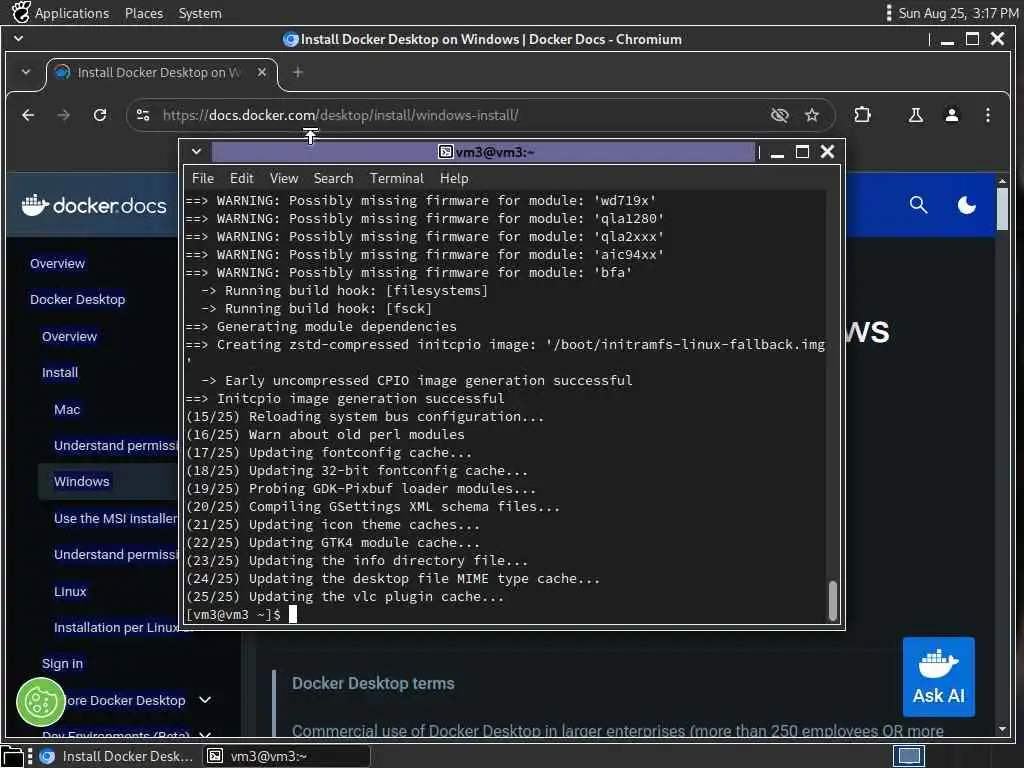Click the terminal vertical scrollbar handle
This screenshot has height=768, width=1024.
click(x=832, y=600)
